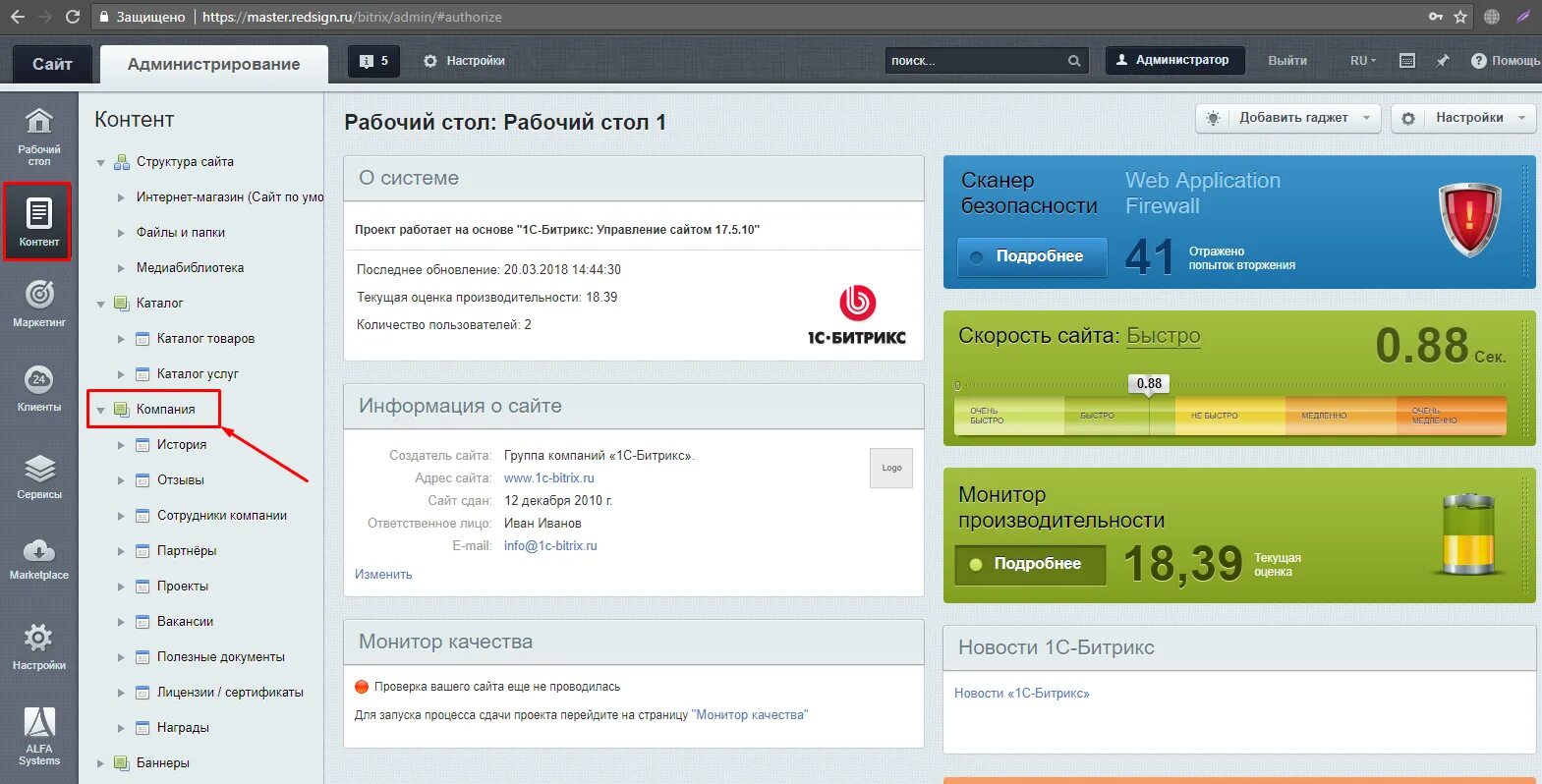Select Сотрудники компании in the tree

222,516
